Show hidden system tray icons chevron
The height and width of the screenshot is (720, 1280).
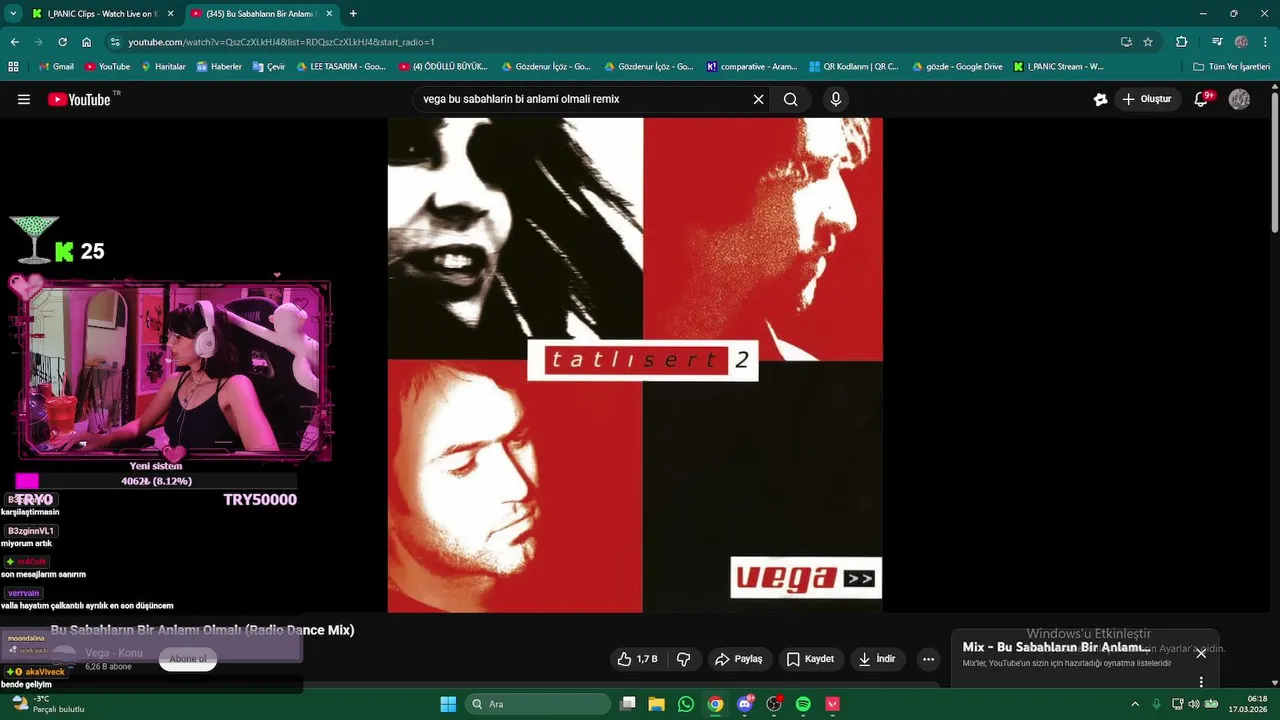tap(1135, 704)
